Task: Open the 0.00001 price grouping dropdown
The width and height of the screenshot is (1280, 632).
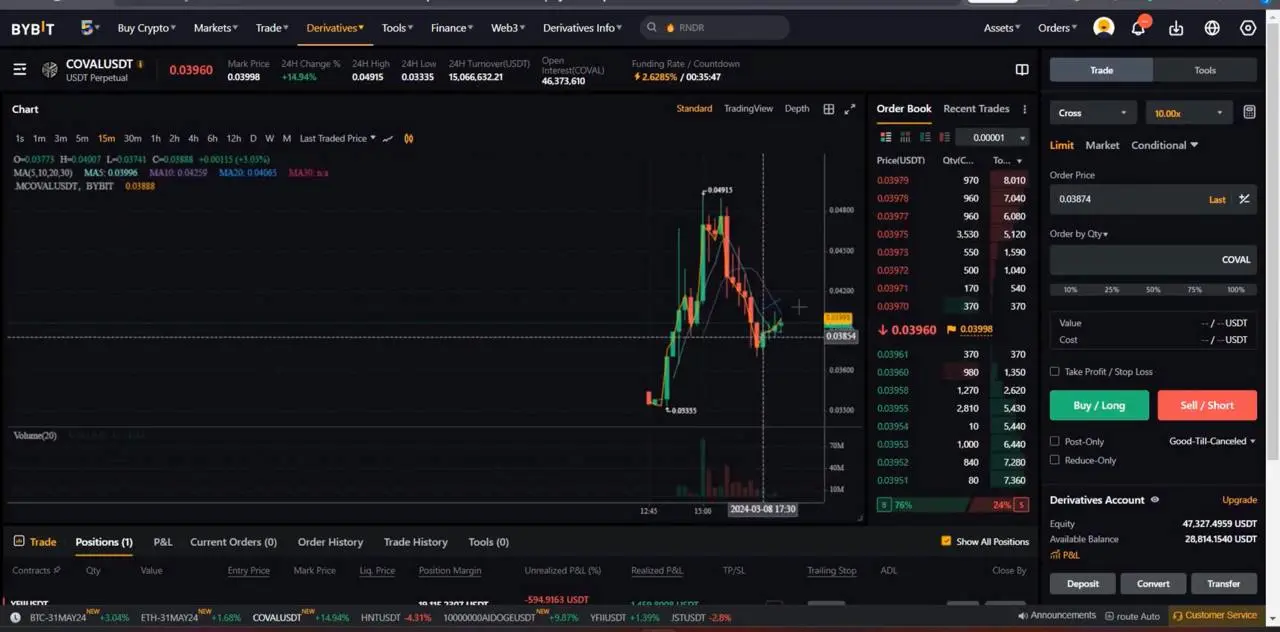Action: coord(993,137)
